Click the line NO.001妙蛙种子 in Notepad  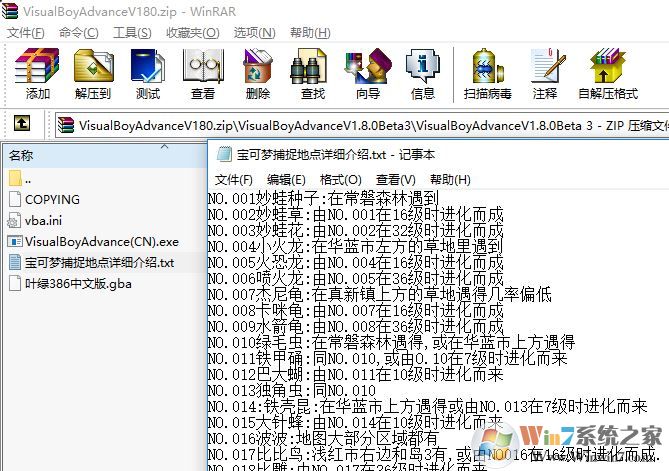point(323,198)
